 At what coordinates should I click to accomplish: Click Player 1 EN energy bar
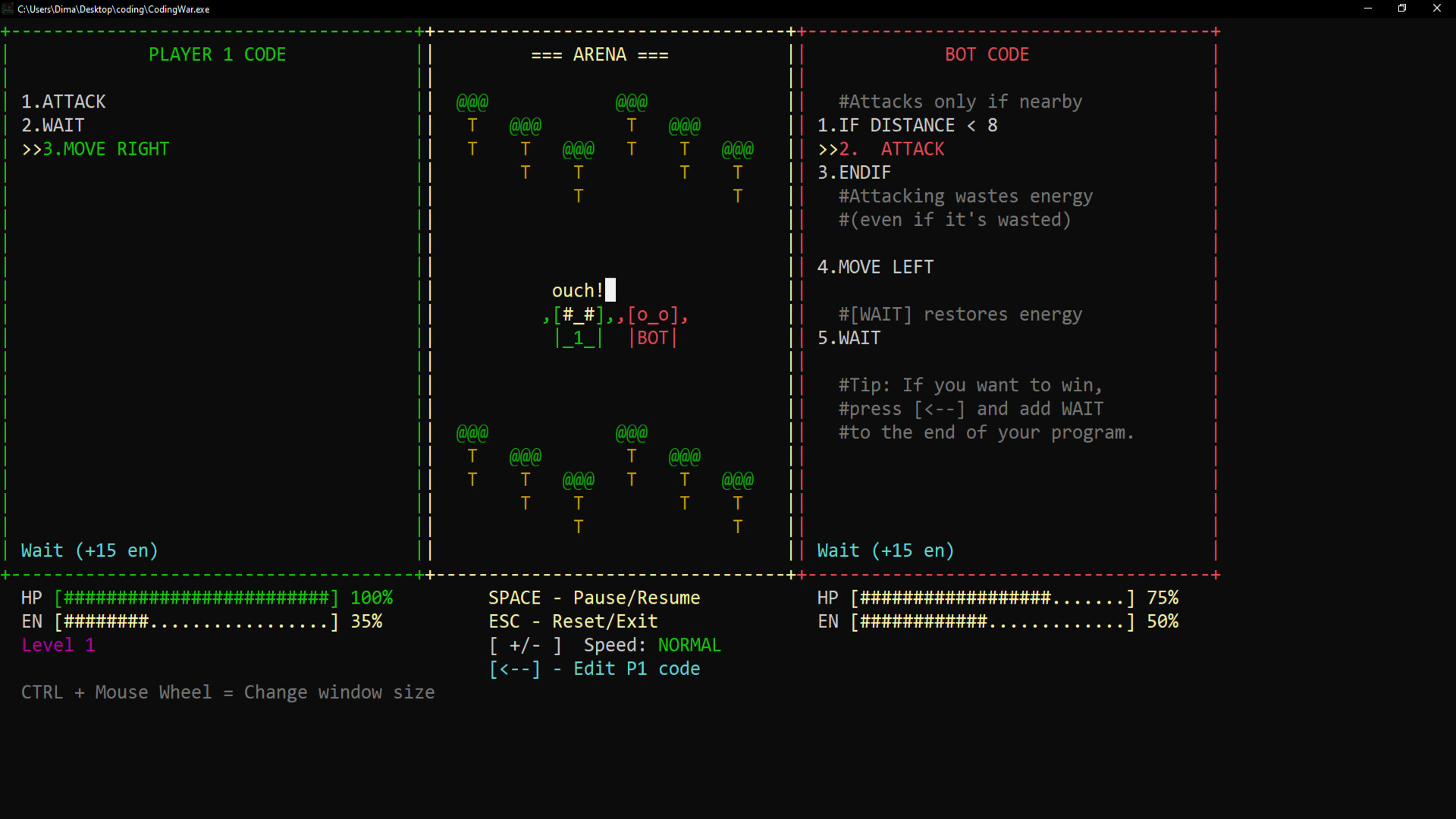point(196,621)
